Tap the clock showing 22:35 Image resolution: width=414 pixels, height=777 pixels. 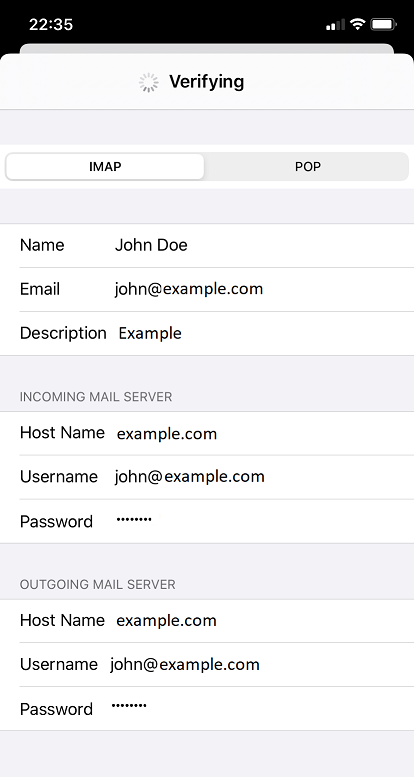(x=51, y=24)
